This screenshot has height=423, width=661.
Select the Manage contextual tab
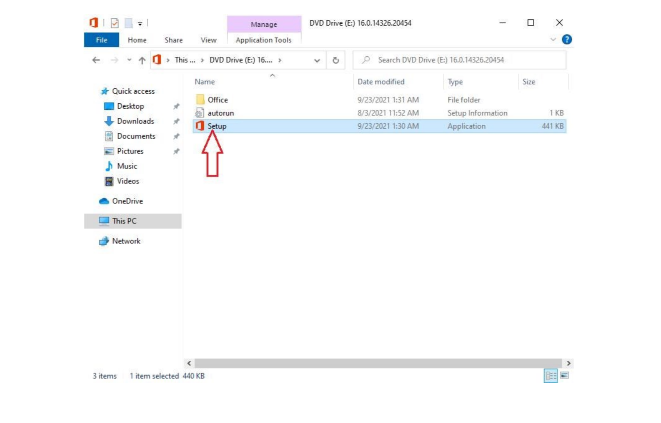coord(264,24)
